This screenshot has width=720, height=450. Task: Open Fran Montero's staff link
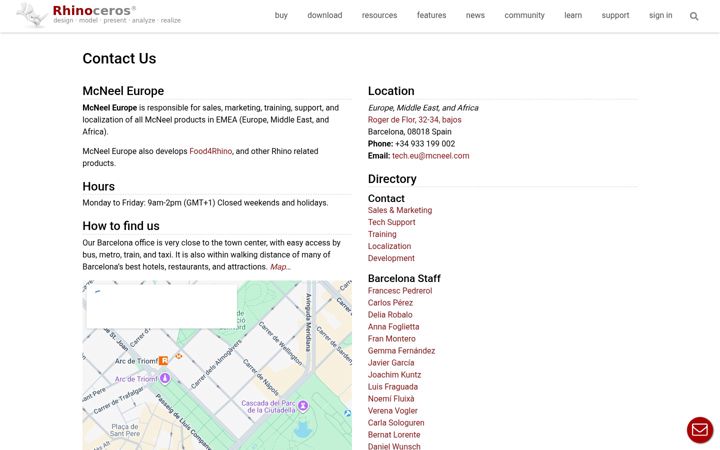pyautogui.click(x=391, y=338)
